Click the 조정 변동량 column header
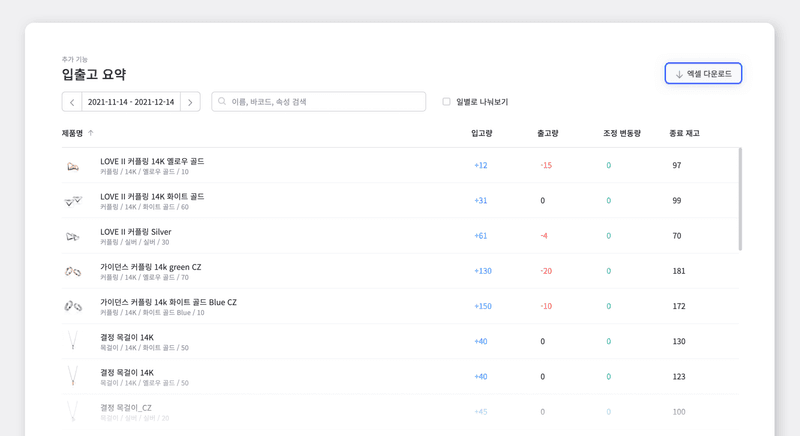 [621, 133]
